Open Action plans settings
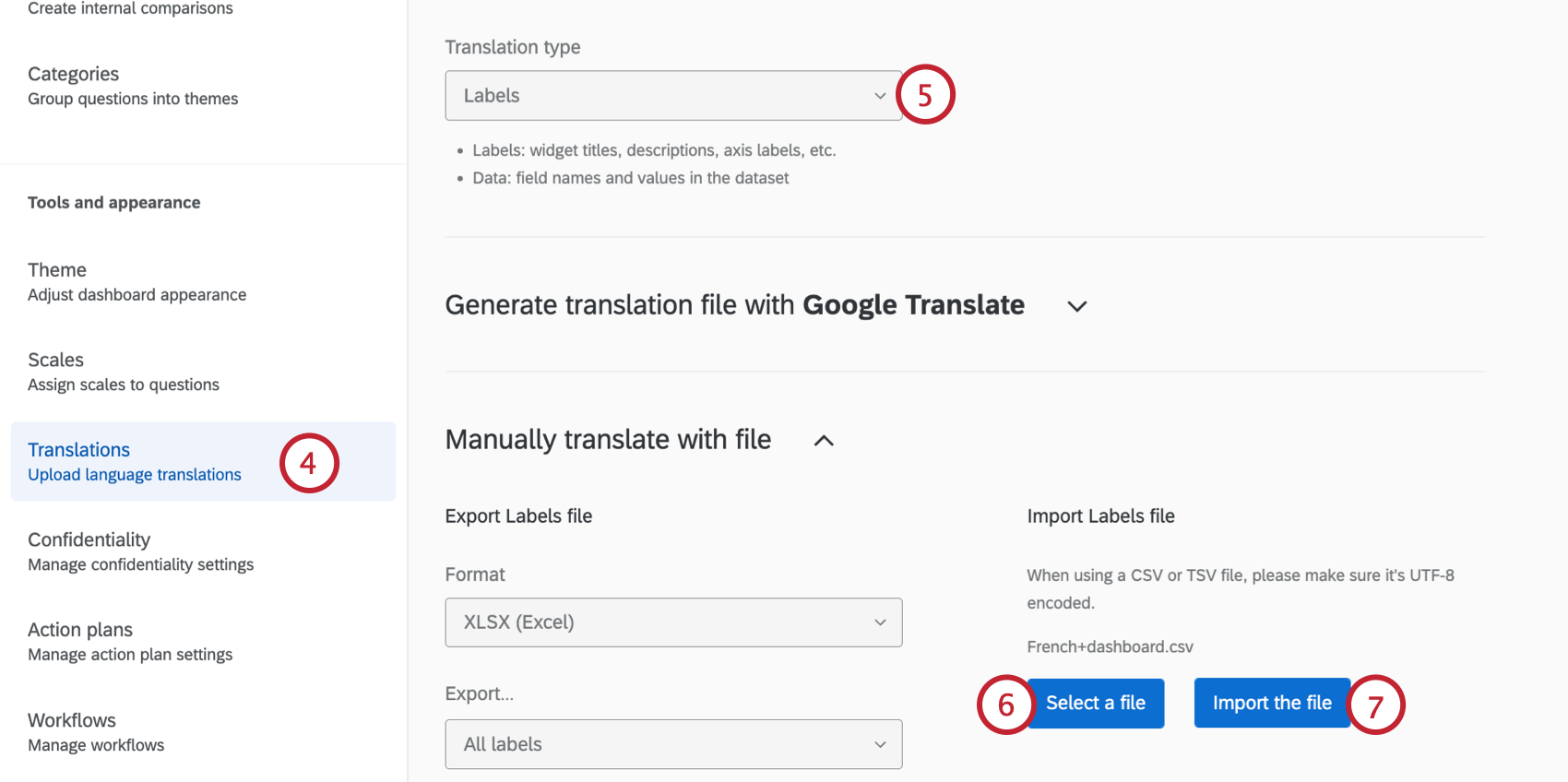The width and height of the screenshot is (1568, 782). pyautogui.click(x=80, y=630)
